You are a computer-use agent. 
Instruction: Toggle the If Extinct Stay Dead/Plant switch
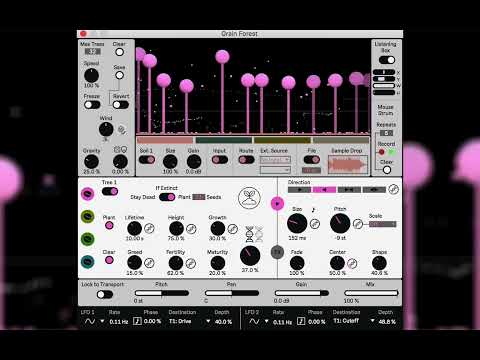[x=167, y=197]
